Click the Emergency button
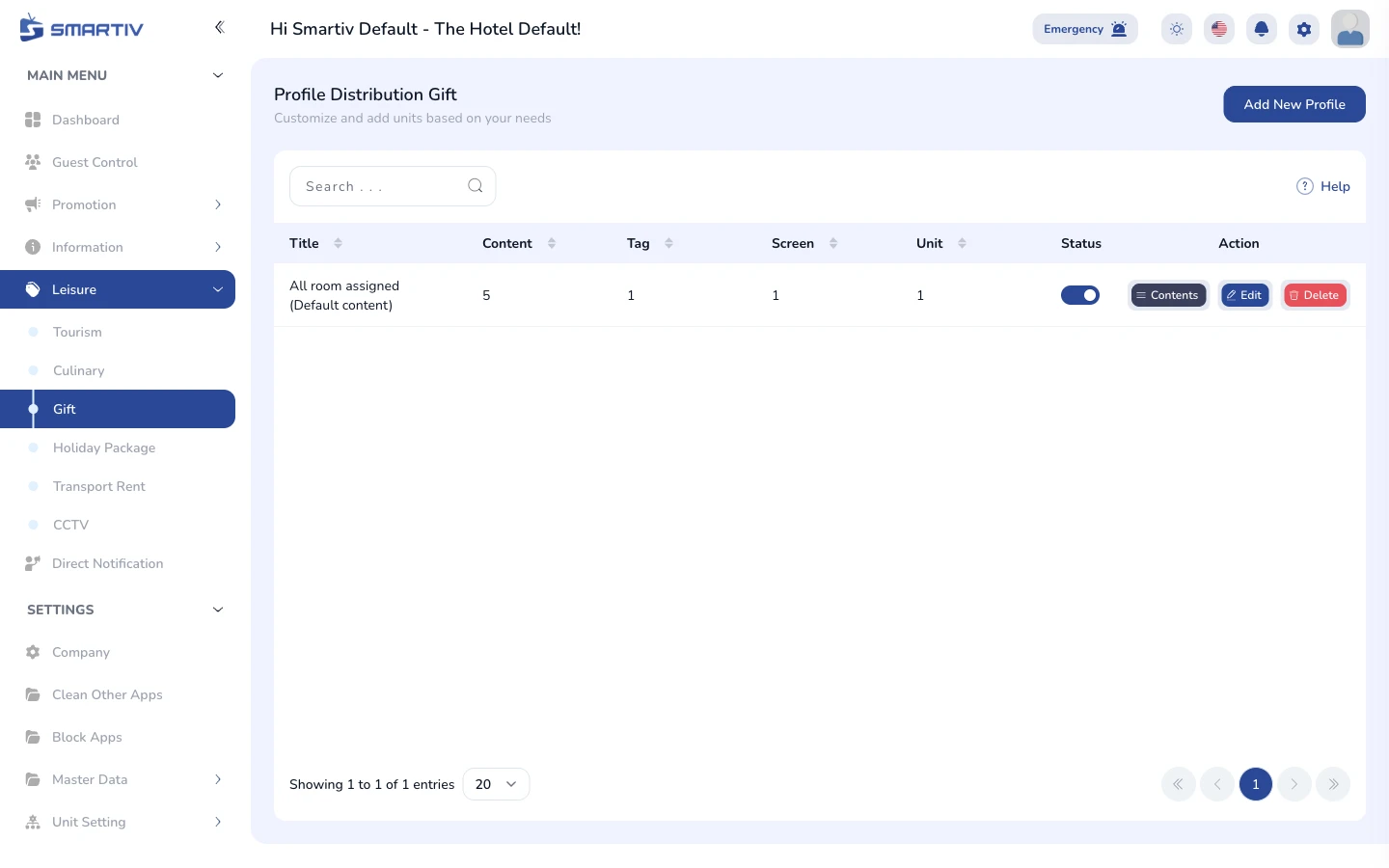1389x868 pixels. [1085, 29]
